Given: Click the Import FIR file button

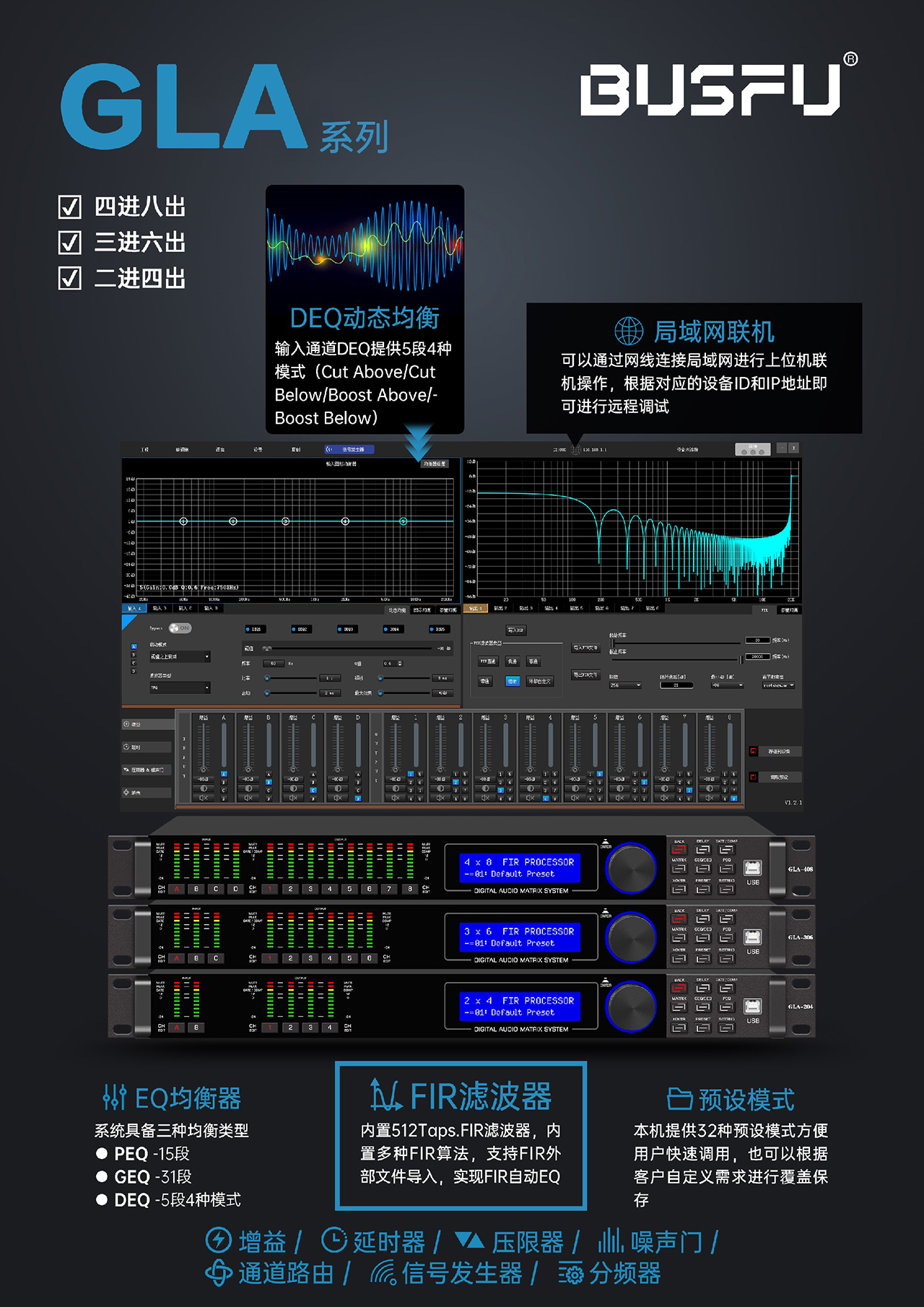Looking at the screenshot, I should click(x=585, y=648).
